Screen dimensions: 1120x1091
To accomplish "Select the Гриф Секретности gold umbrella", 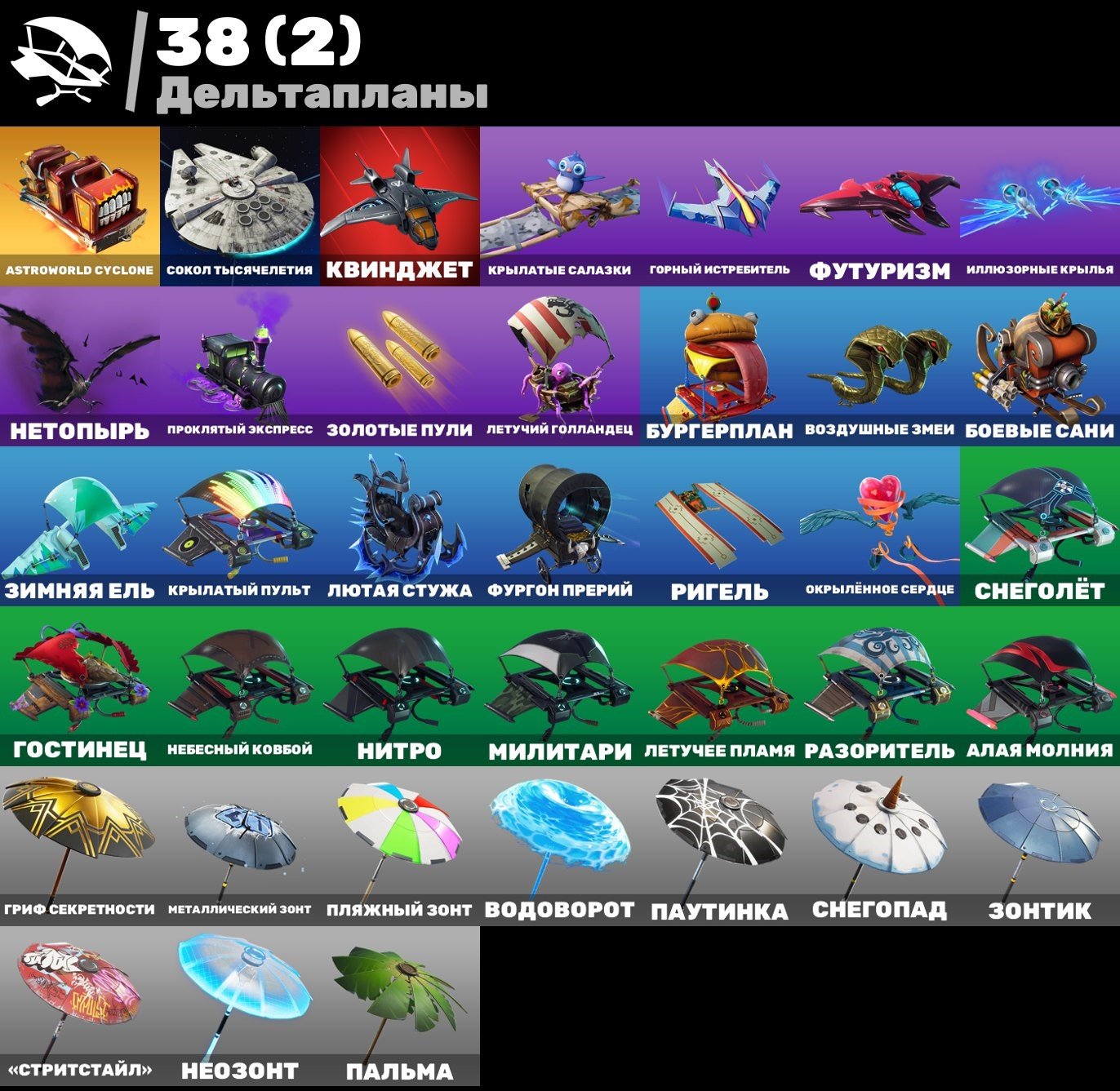I will point(80,845).
